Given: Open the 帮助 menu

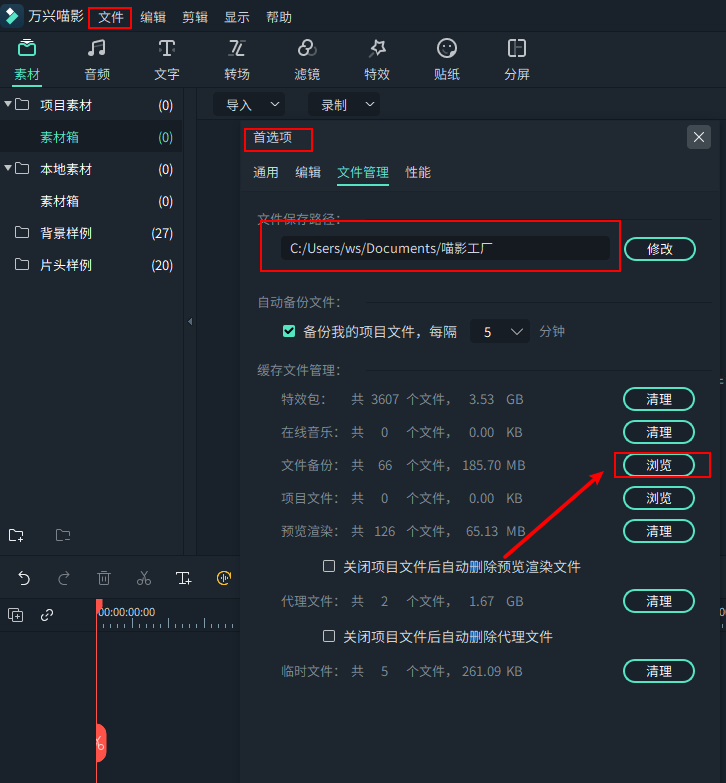Looking at the screenshot, I should point(279,17).
